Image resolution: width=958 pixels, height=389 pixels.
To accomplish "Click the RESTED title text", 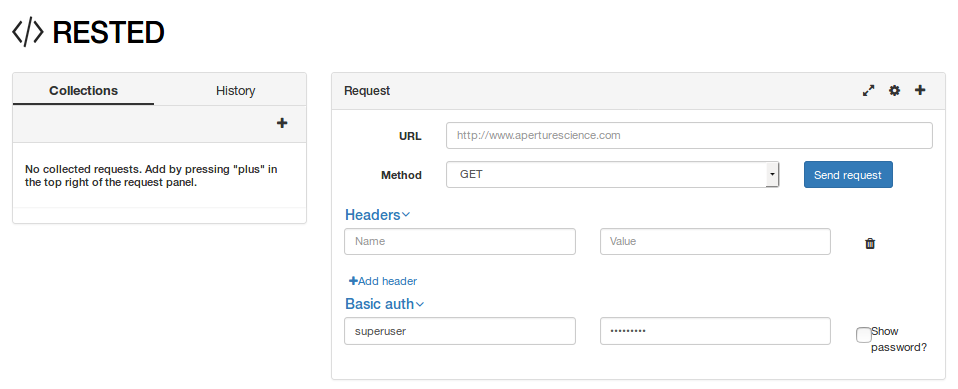I will coord(109,33).
